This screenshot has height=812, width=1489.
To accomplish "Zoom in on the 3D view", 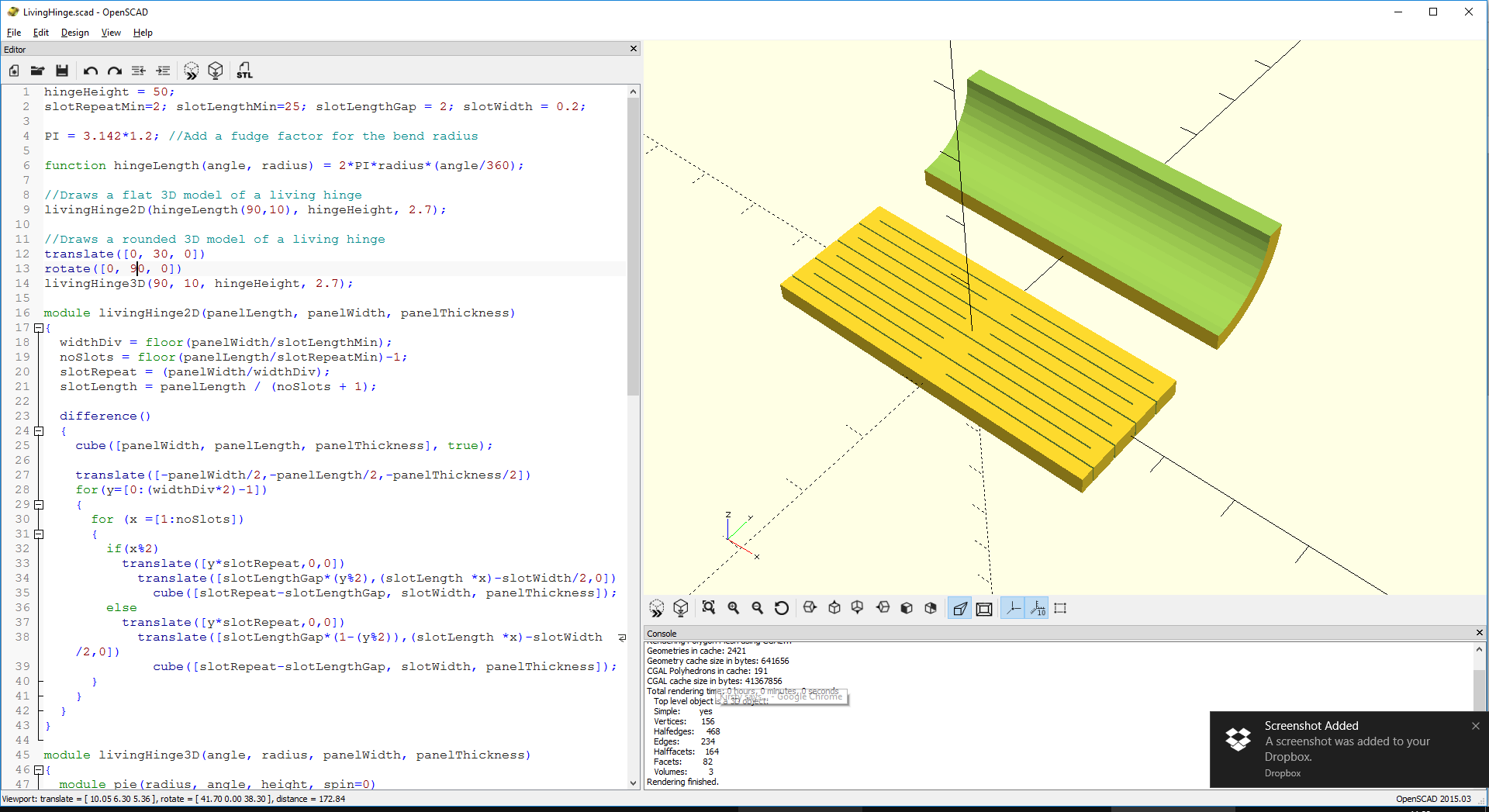I will point(734,608).
